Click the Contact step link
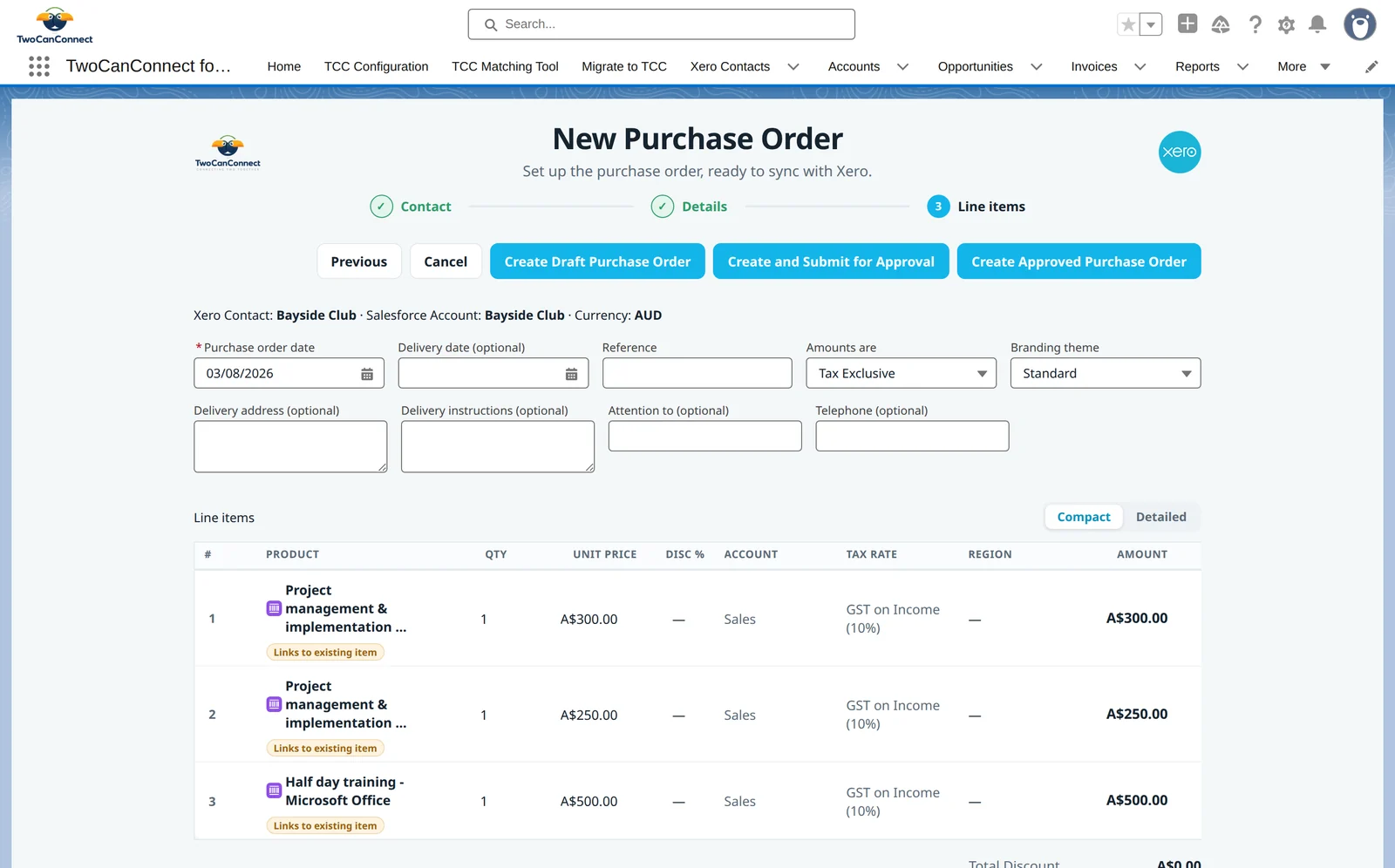This screenshot has width=1395, height=868. click(425, 207)
